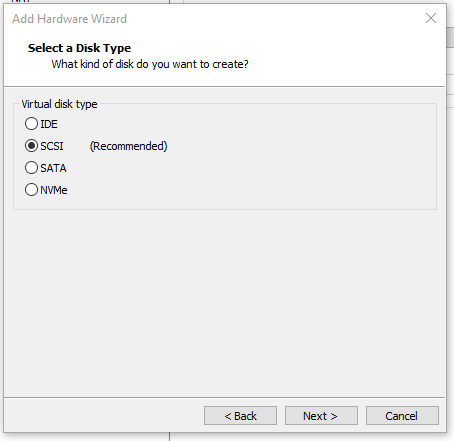Click the "NVMe" text label
The image size is (454, 441).
pyautogui.click(x=54, y=190)
